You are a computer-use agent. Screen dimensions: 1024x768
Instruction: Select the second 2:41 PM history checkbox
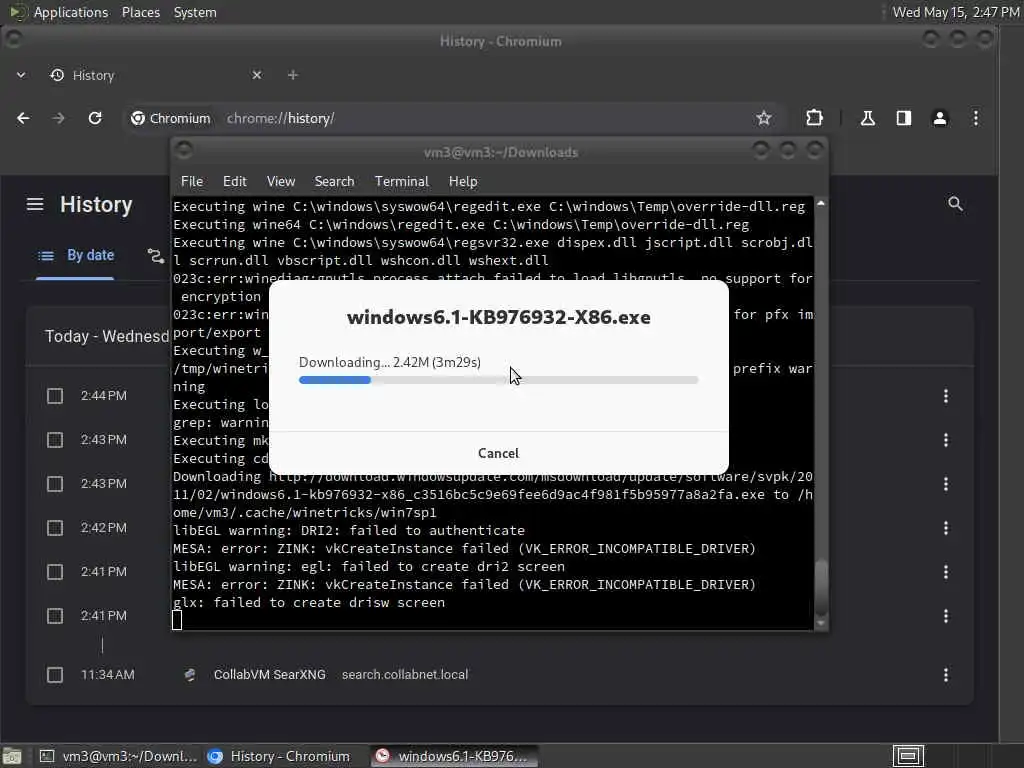(x=55, y=616)
